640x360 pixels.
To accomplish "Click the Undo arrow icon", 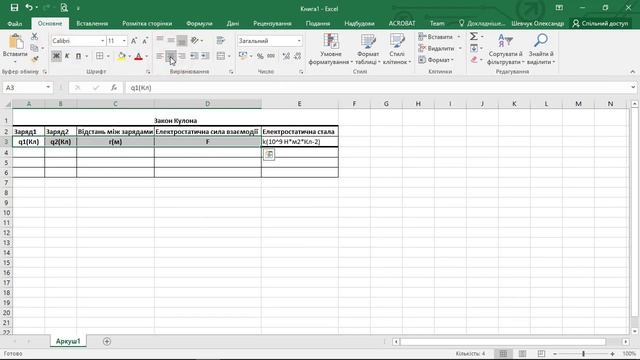I will click(x=29, y=8).
